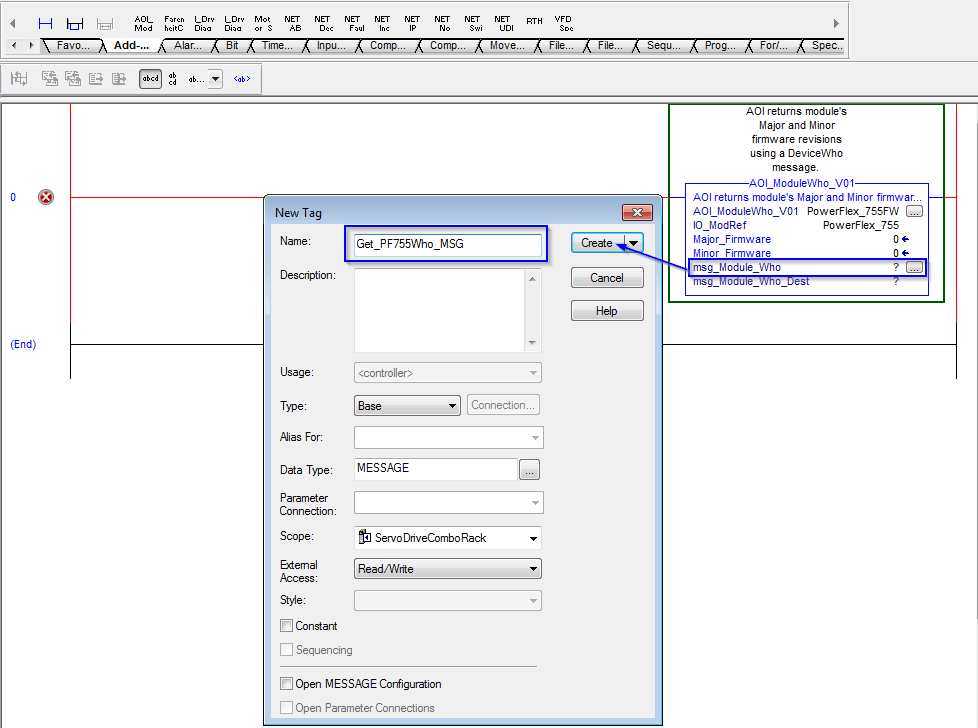Add the NET AB instruction

tap(294, 21)
